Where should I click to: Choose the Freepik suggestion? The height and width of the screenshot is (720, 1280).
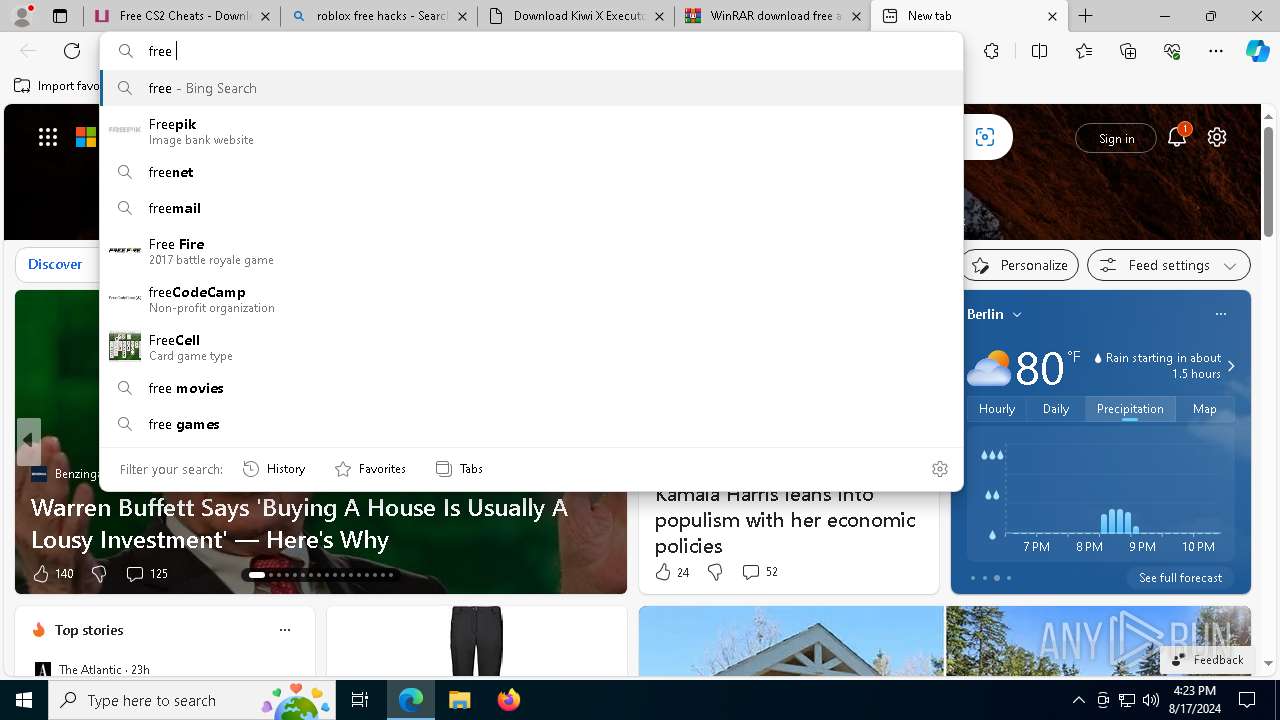tap(531, 130)
